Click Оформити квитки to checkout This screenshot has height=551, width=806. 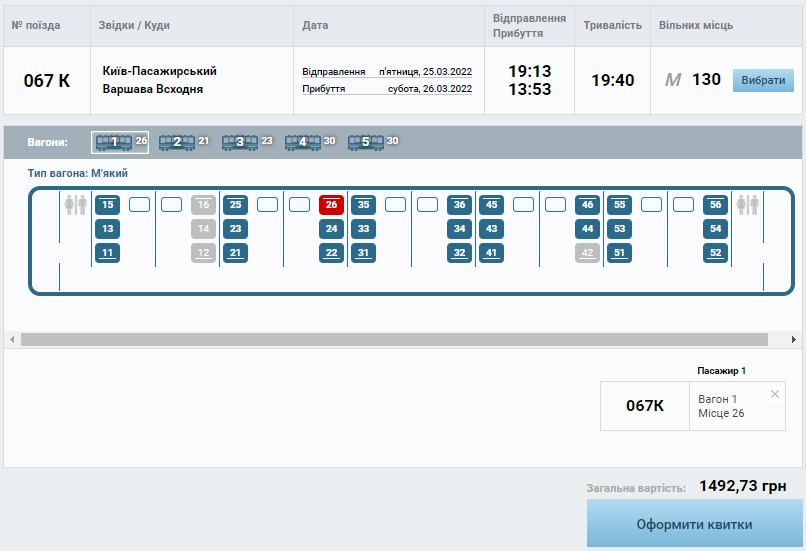tap(694, 524)
